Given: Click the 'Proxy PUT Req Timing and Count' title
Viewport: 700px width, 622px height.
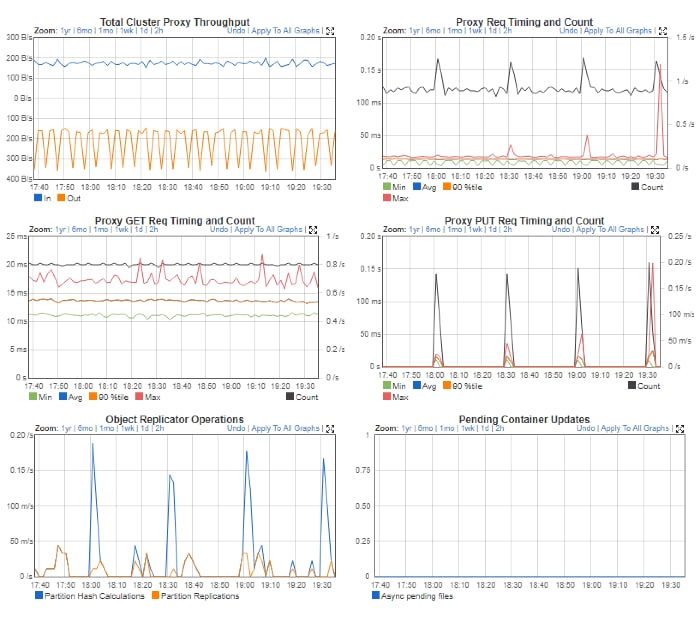Looking at the screenshot, I should (x=524, y=221).
